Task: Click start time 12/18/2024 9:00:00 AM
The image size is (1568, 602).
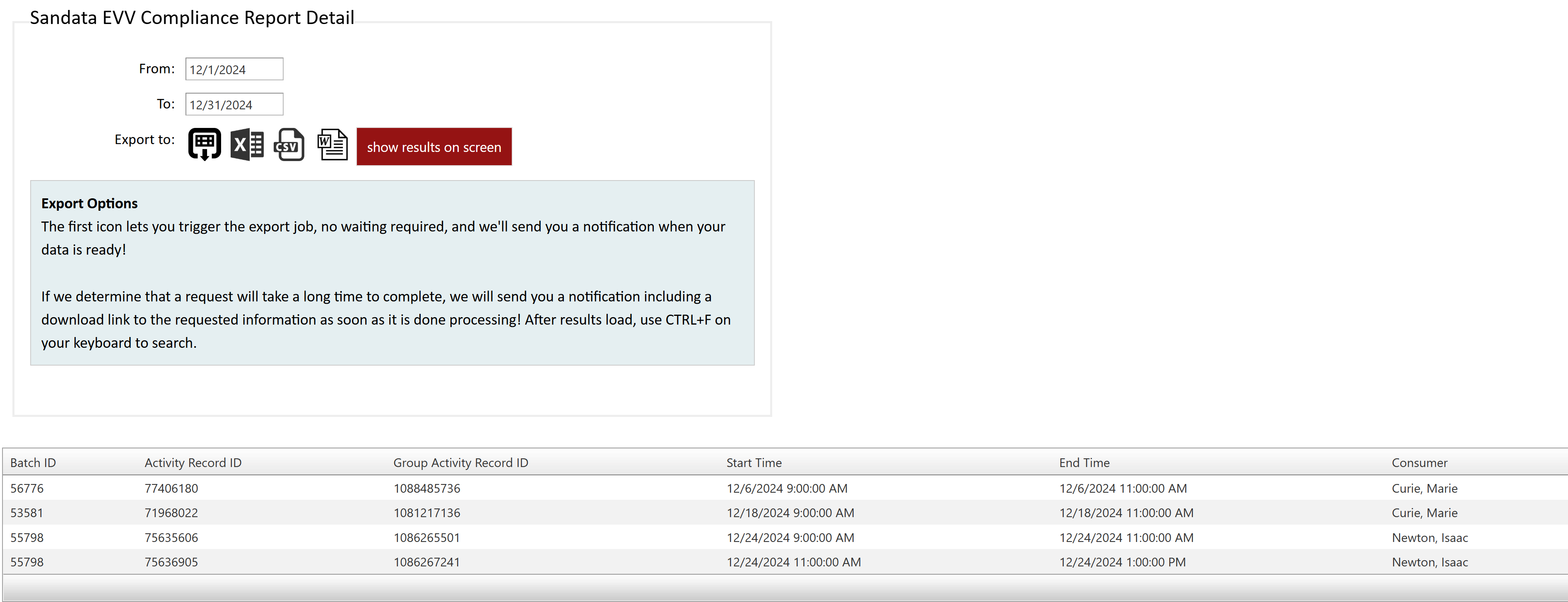Action: (x=791, y=513)
